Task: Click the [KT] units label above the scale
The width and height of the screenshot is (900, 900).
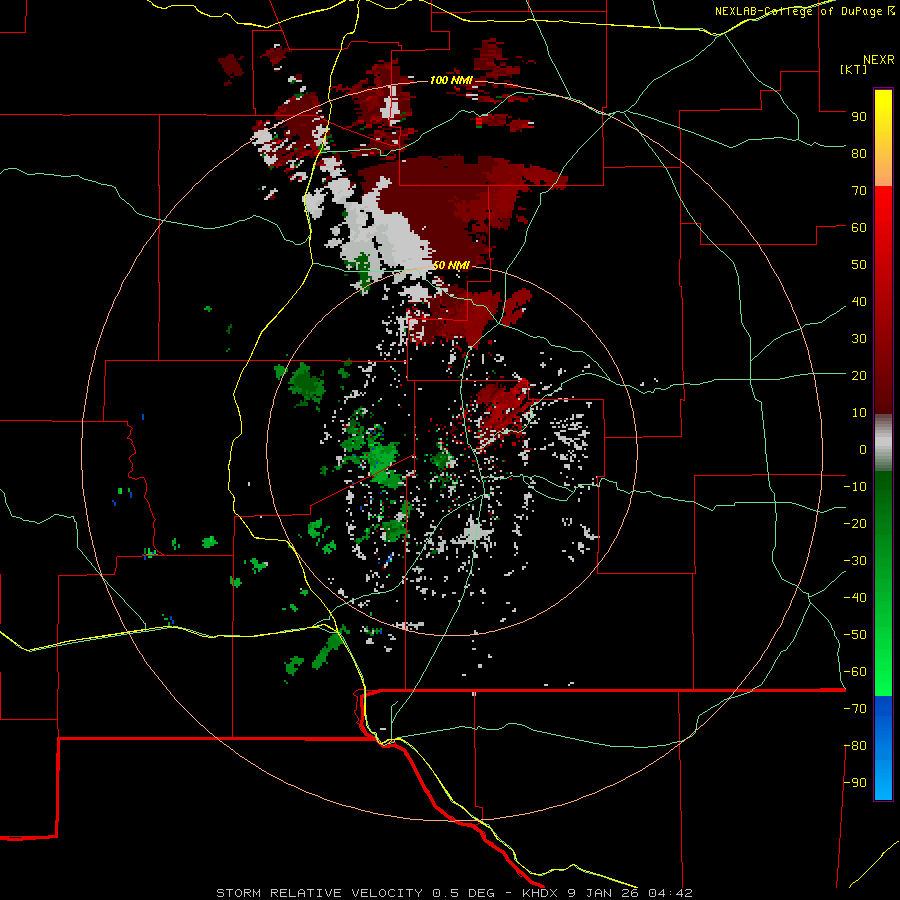Action: pyautogui.click(x=853, y=69)
